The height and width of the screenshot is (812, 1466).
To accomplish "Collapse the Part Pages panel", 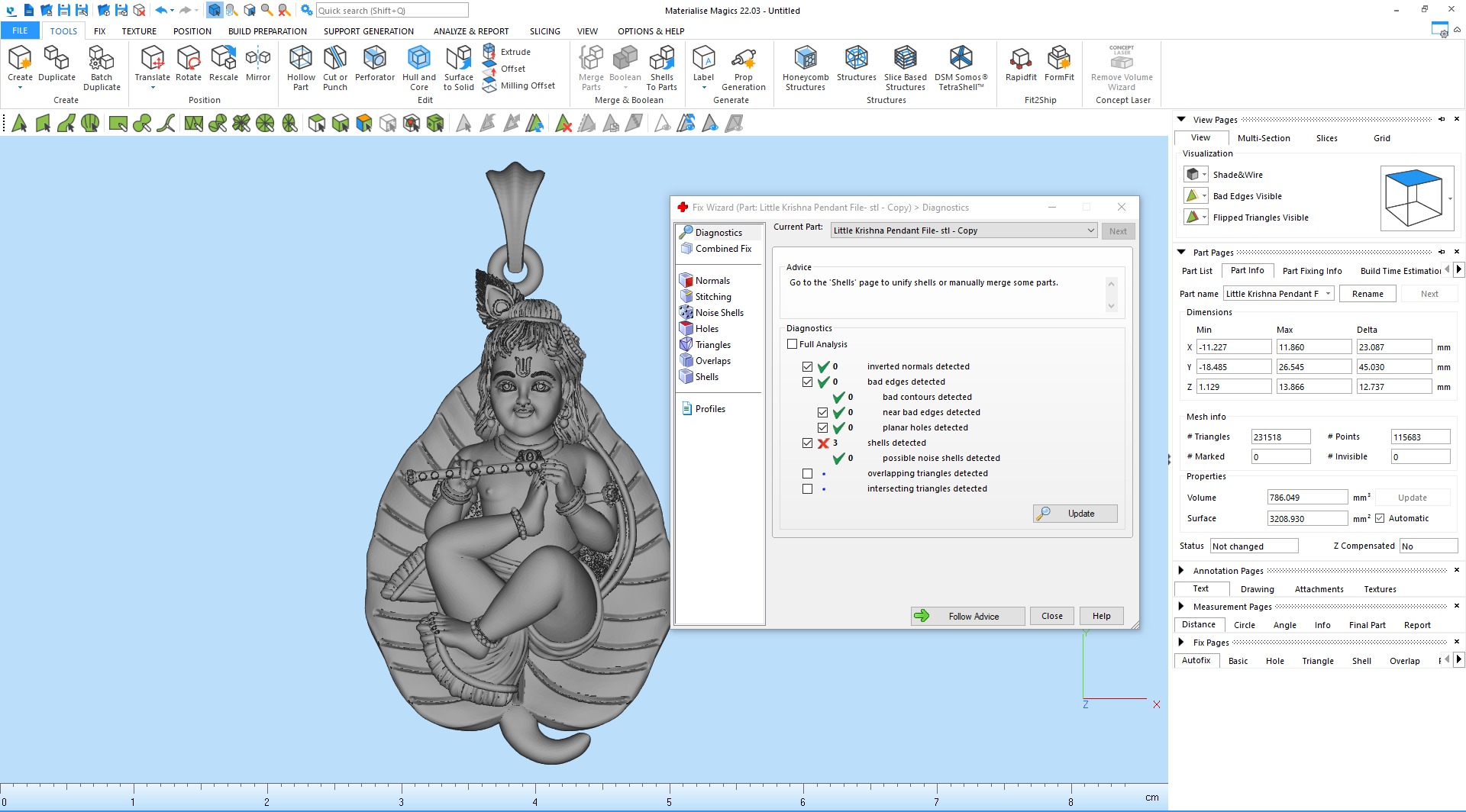I will pyautogui.click(x=1181, y=252).
